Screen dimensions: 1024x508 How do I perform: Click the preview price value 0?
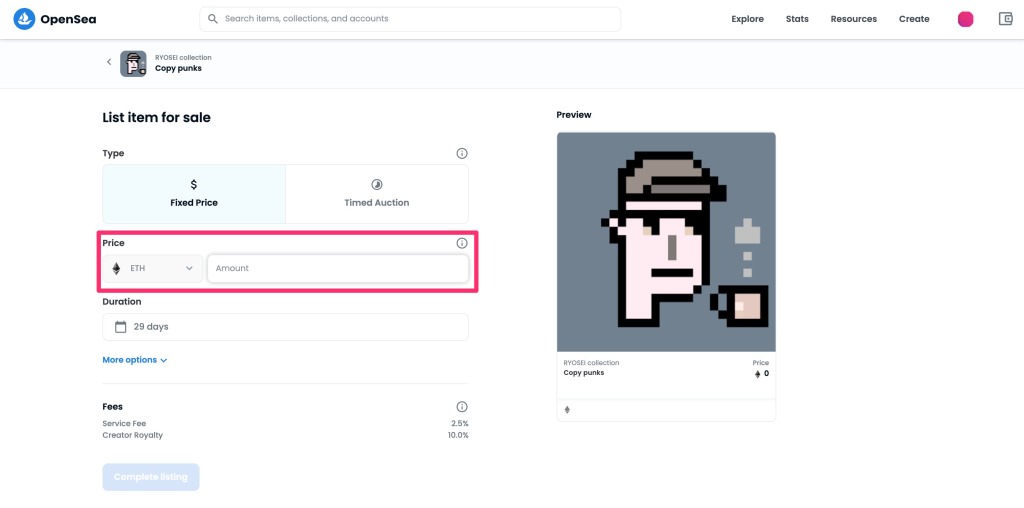766,374
